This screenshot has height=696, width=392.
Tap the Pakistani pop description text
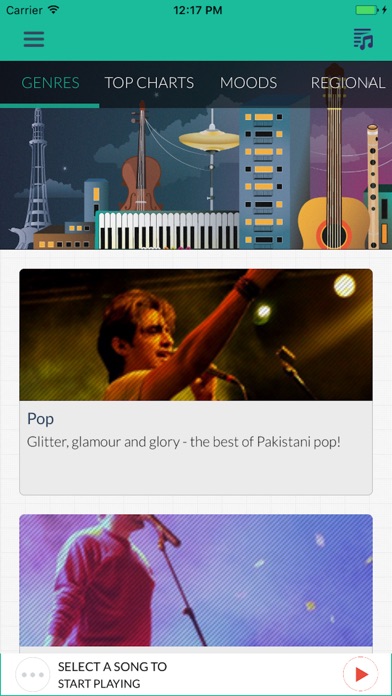183,442
